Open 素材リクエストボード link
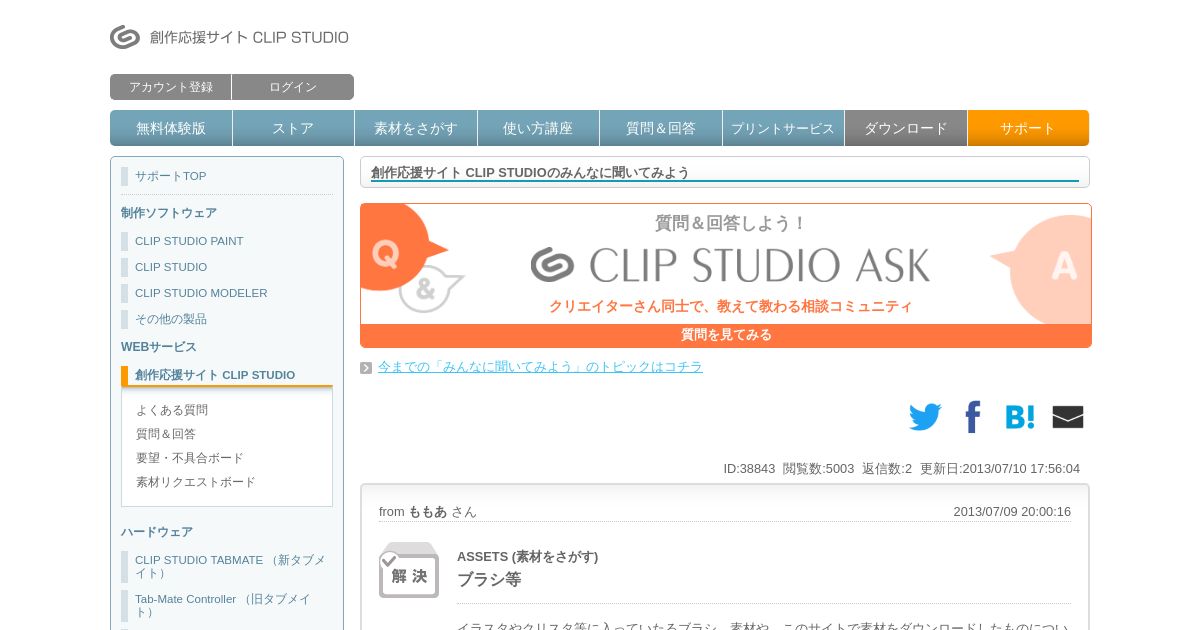Screen dimensions: 1200x630 196,482
